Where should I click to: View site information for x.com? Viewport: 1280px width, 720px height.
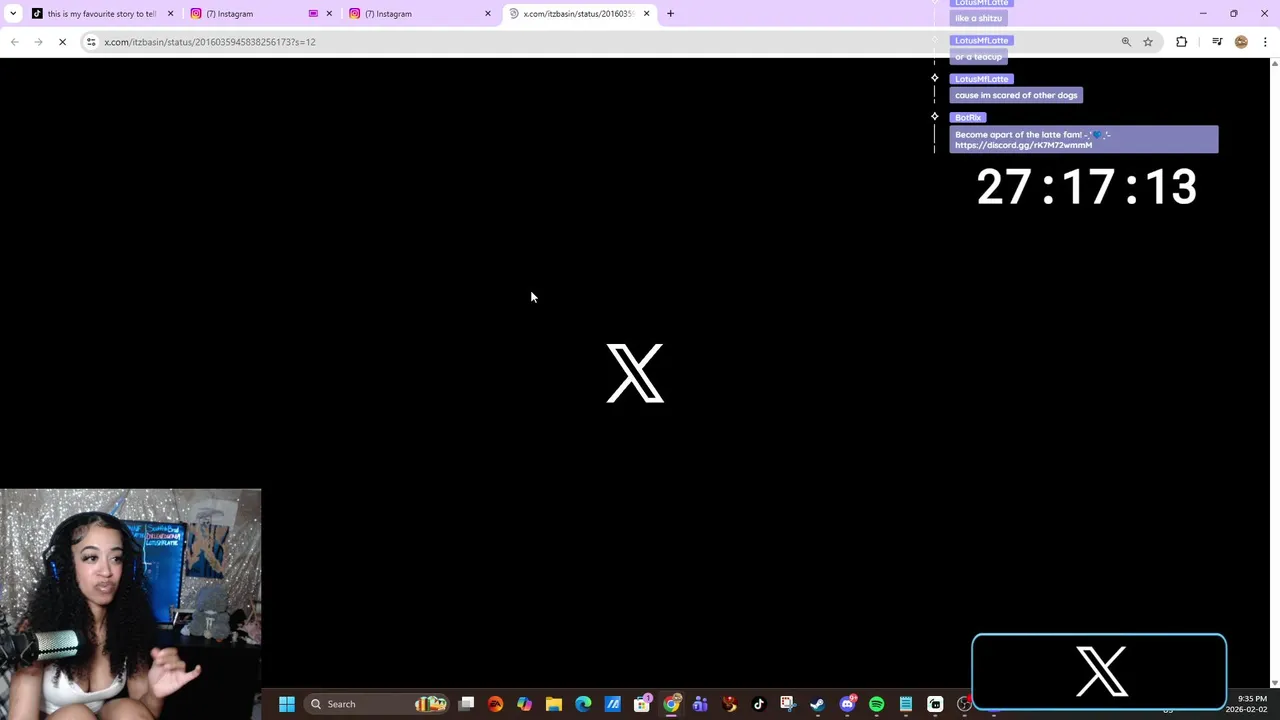(91, 42)
